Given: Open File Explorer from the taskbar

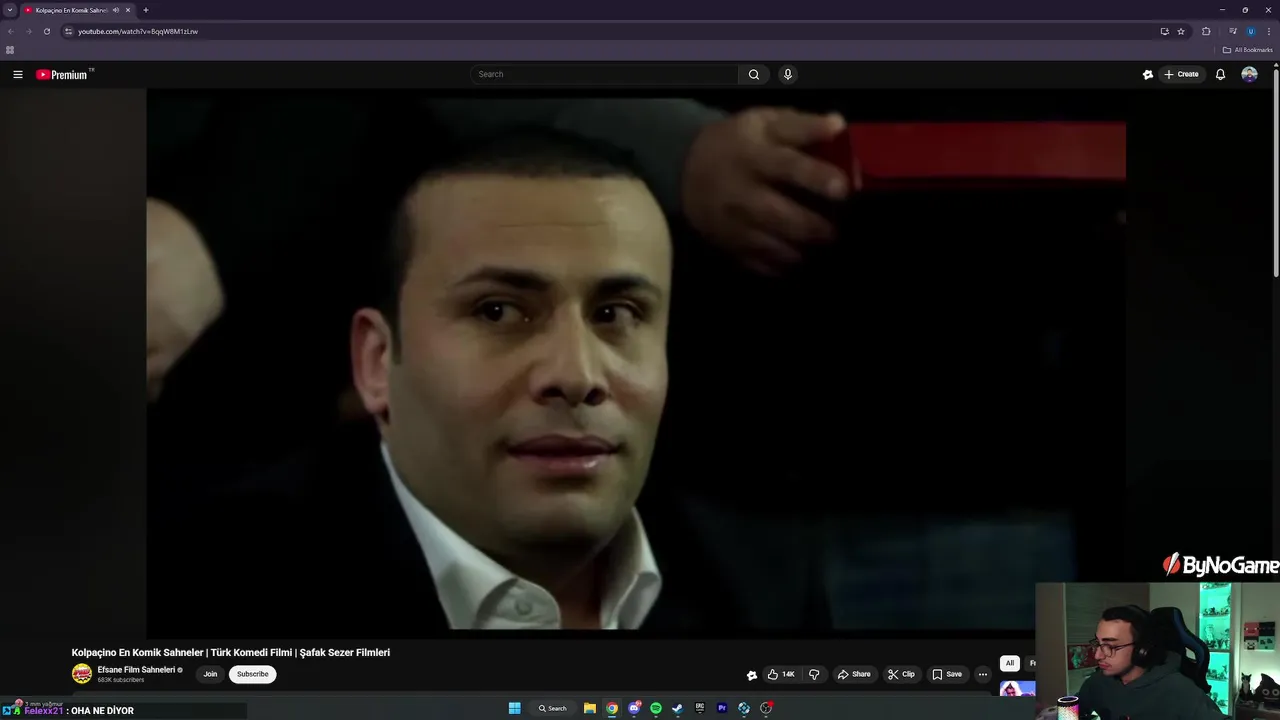Looking at the screenshot, I should pos(590,708).
